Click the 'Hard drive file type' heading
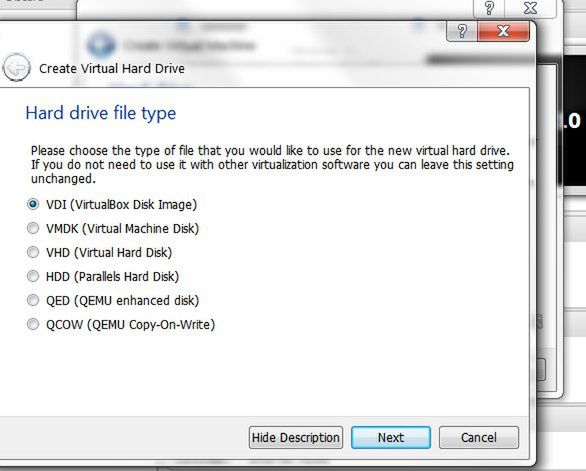 101,113
